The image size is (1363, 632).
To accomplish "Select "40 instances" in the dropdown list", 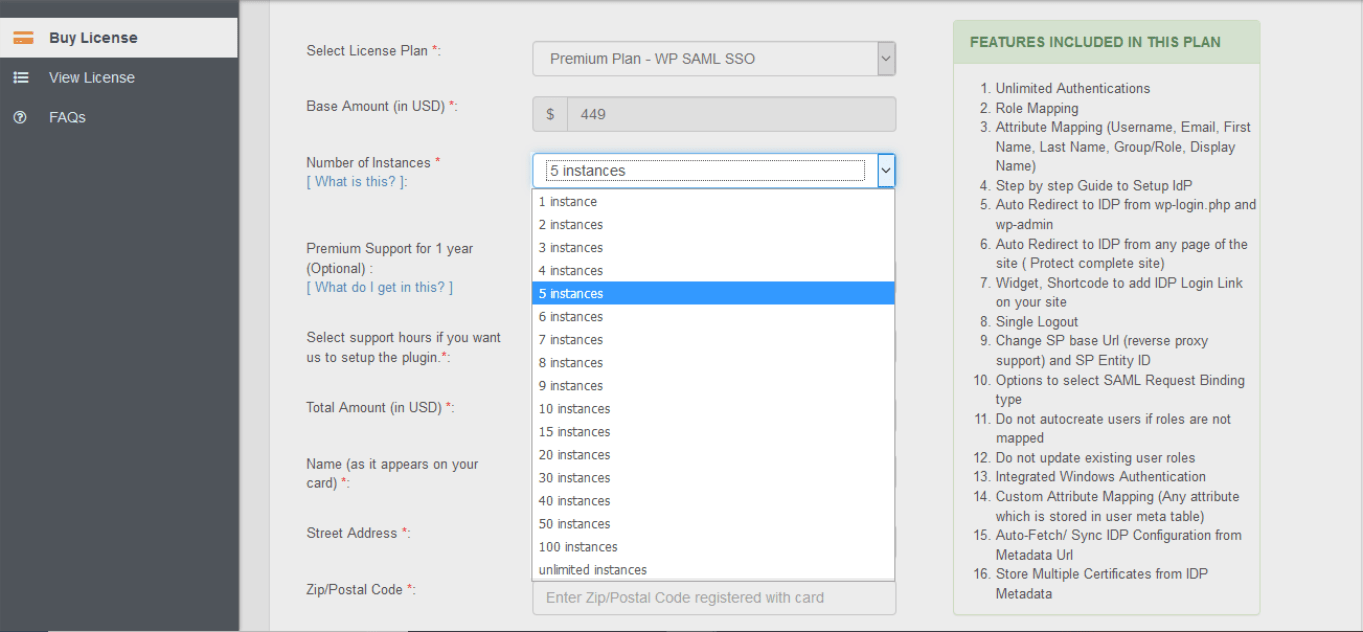I will point(714,501).
